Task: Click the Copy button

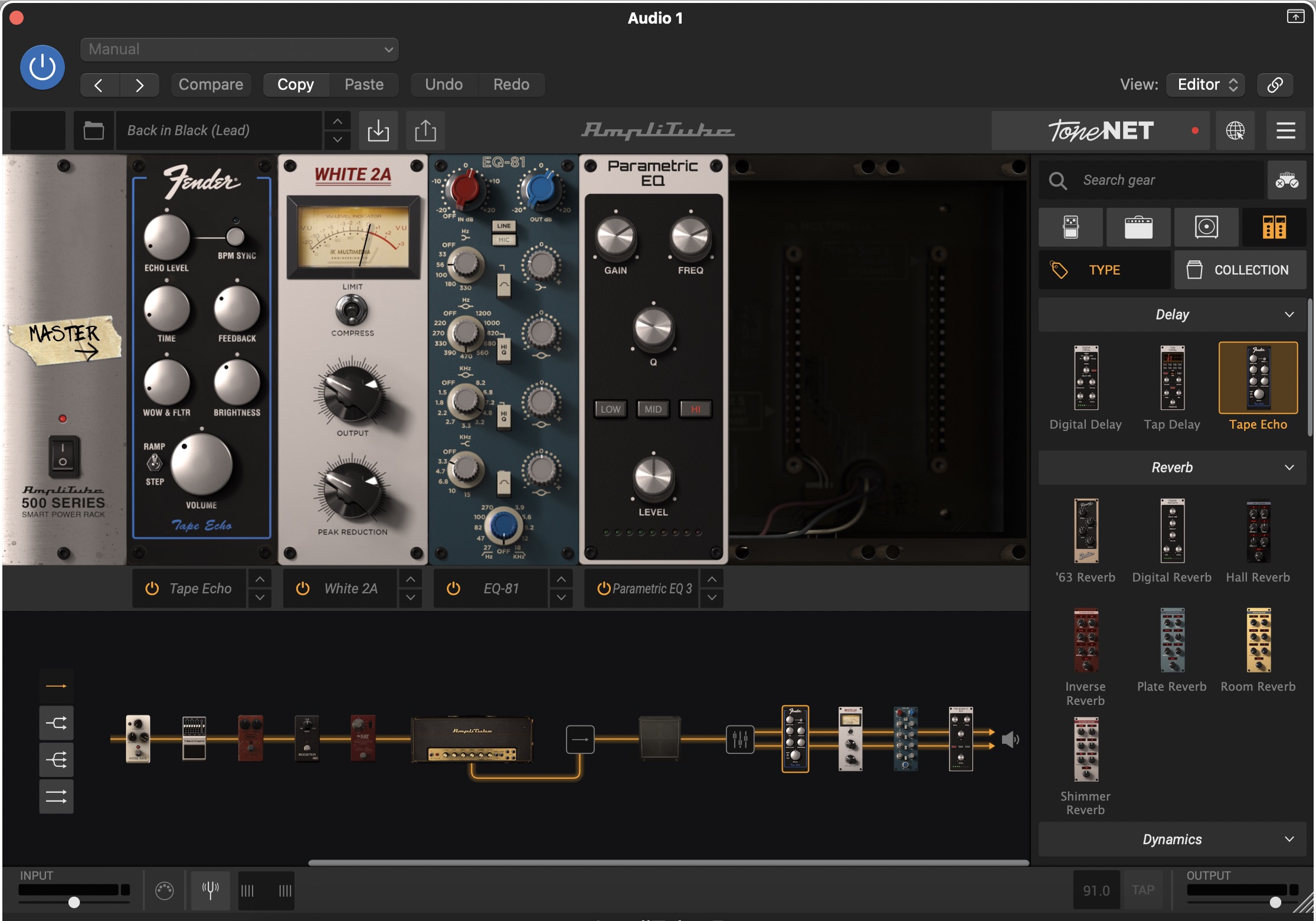Action: tap(296, 84)
